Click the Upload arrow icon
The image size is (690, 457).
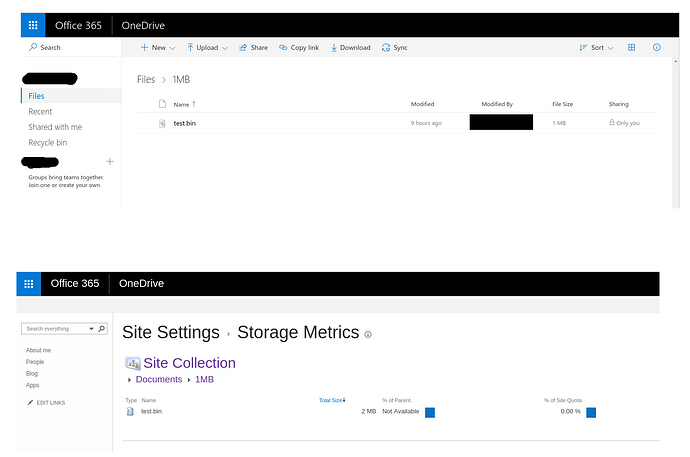coord(190,48)
